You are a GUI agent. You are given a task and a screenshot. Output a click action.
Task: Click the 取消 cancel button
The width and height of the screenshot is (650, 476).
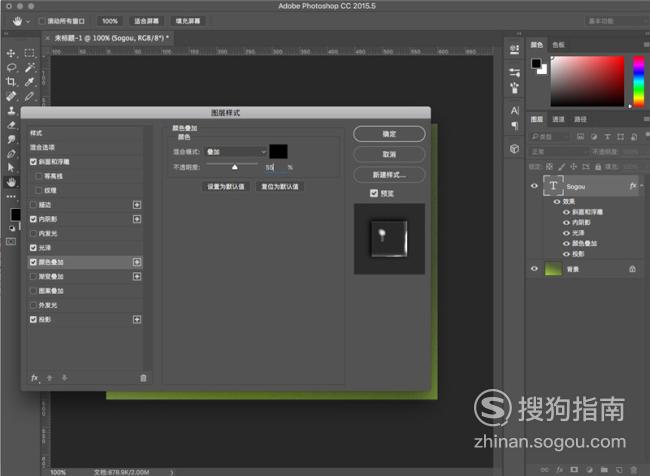389,154
